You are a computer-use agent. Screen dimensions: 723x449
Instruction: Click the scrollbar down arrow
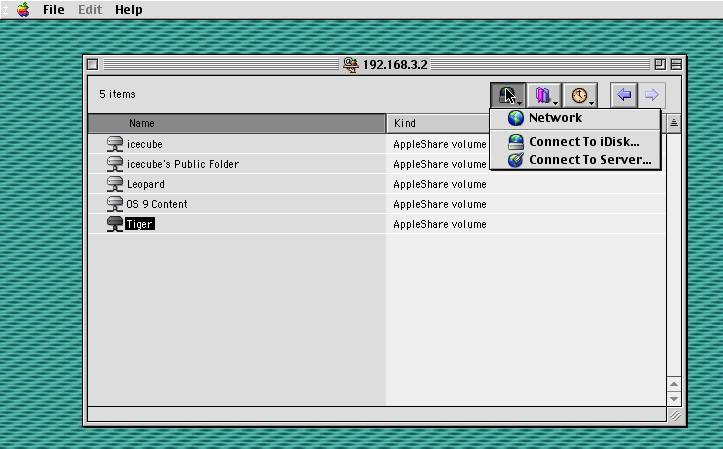click(674, 399)
